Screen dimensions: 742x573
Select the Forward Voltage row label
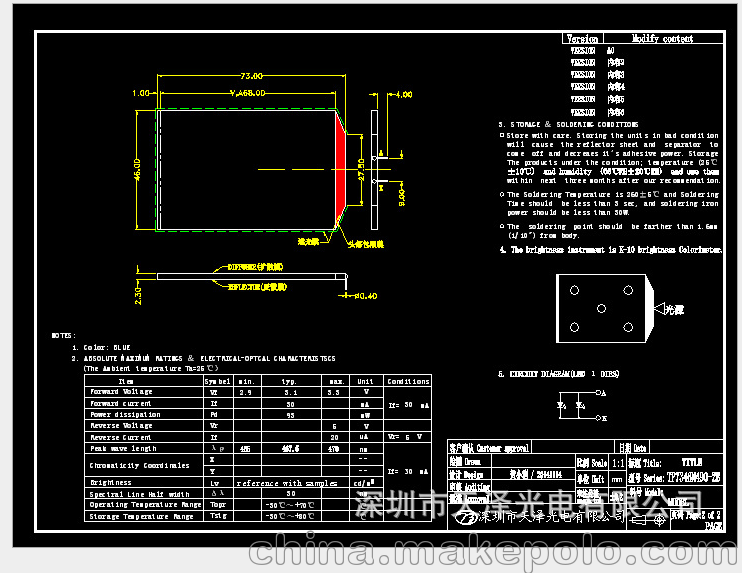pos(121,392)
